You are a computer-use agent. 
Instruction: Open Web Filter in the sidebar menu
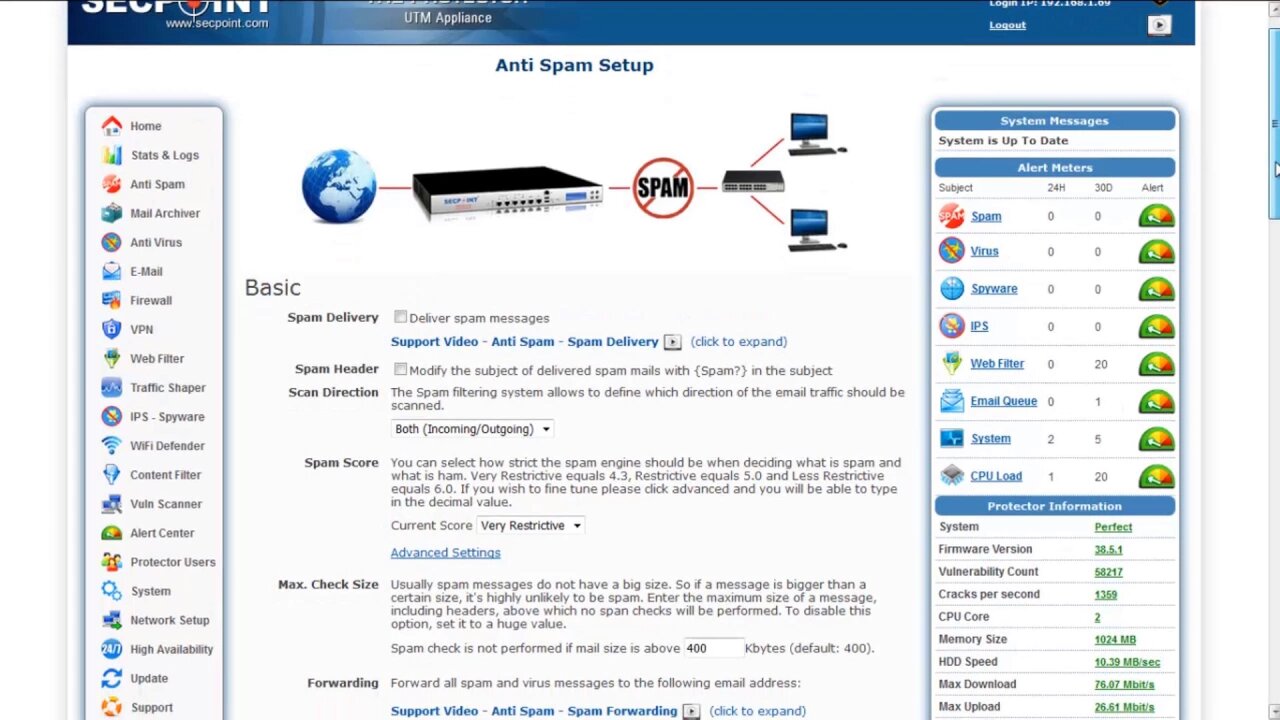tap(157, 358)
